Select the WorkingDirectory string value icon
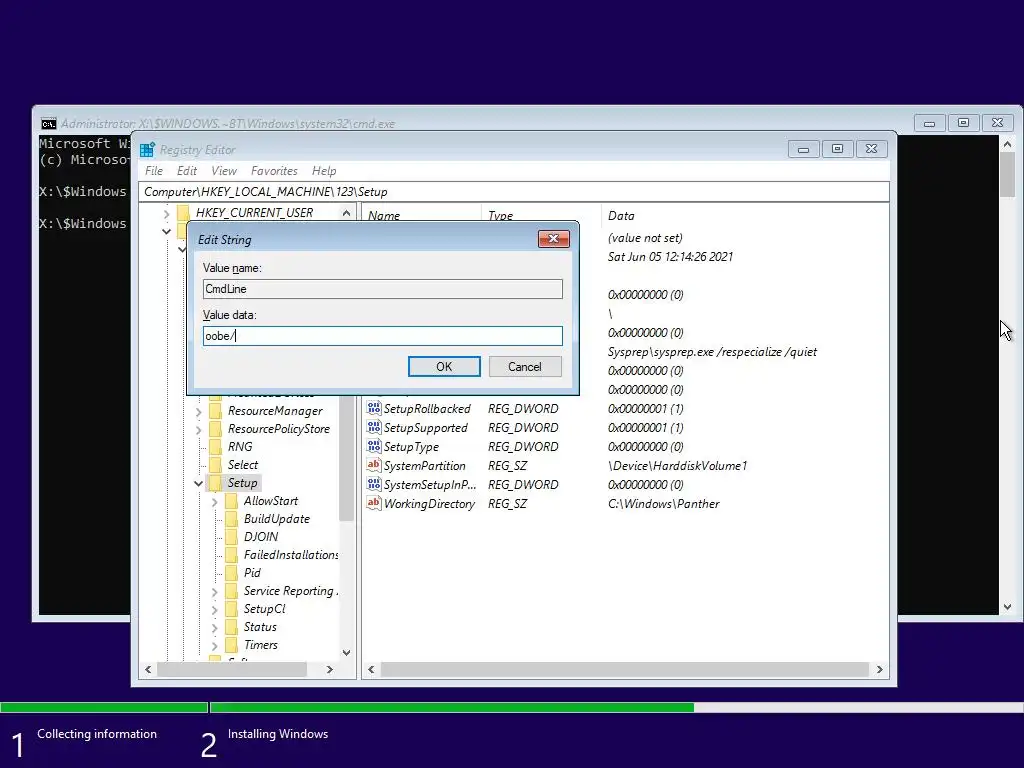 374,503
